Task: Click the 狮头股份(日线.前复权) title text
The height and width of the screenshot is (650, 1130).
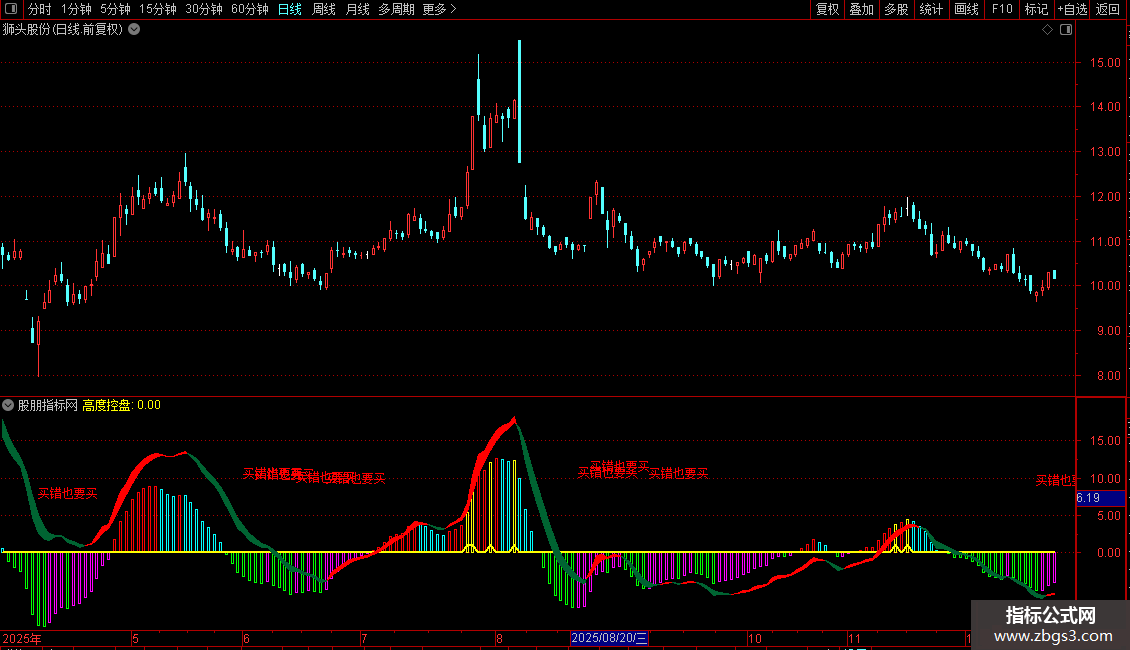Action: [63, 30]
